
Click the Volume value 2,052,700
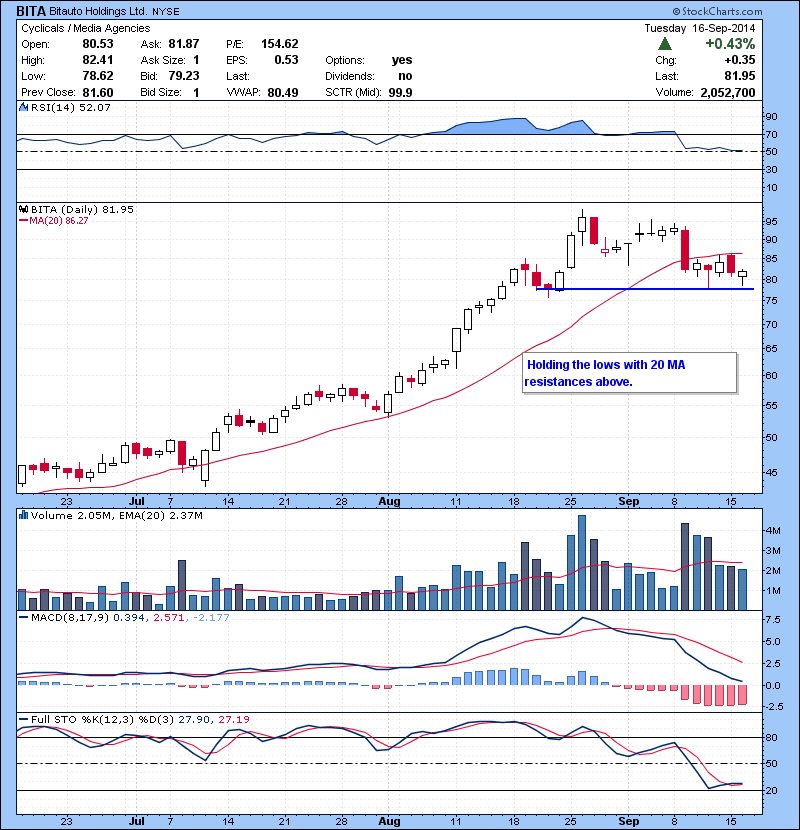(727, 93)
